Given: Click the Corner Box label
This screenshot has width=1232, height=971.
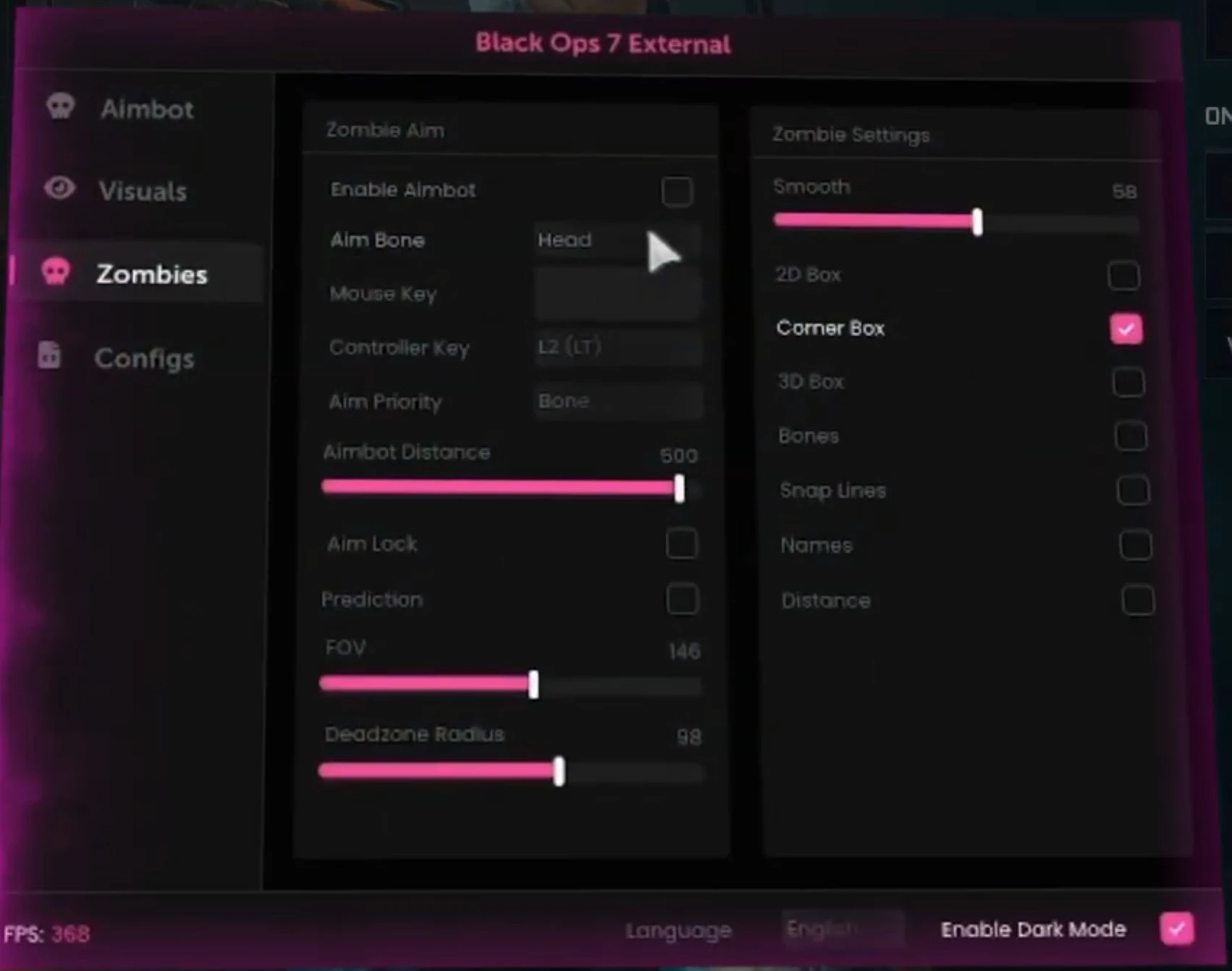Looking at the screenshot, I should (830, 328).
